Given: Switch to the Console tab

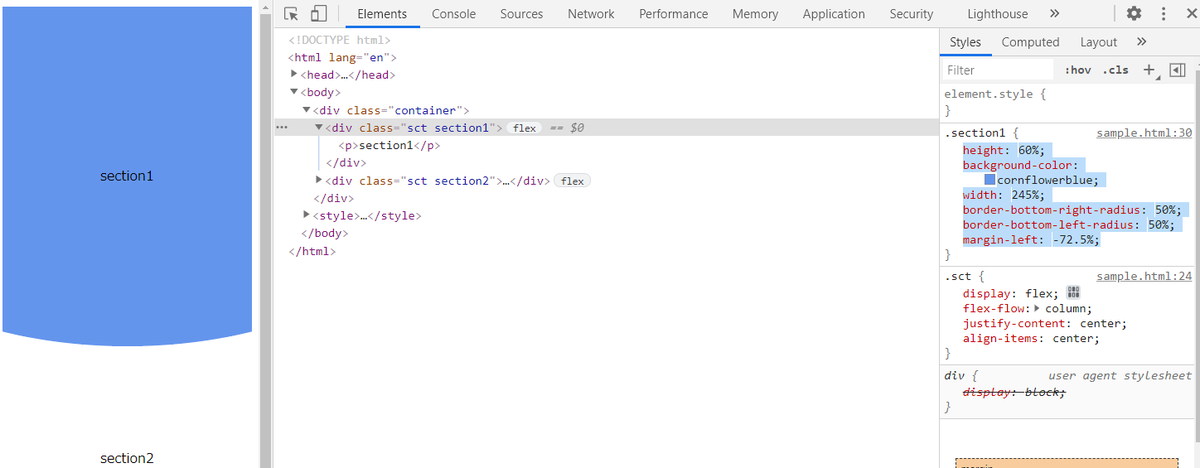Looking at the screenshot, I should 454,14.
